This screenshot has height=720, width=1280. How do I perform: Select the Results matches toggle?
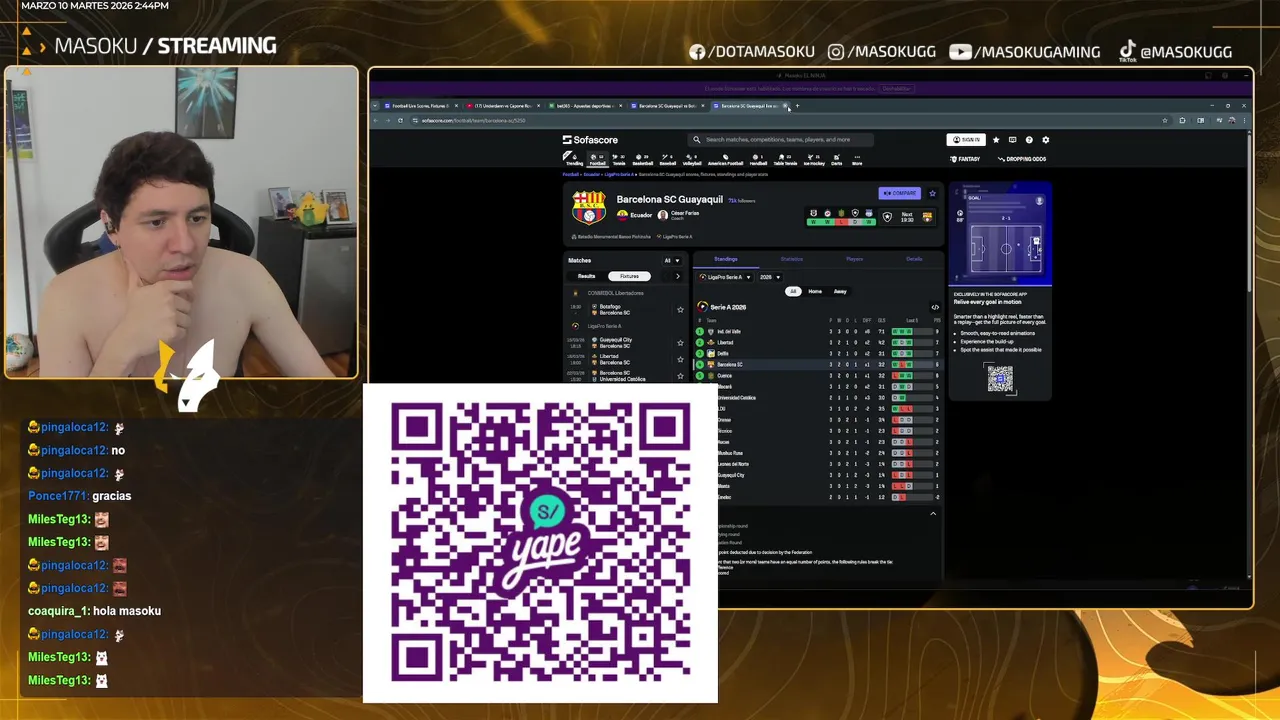[x=587, y=276]
